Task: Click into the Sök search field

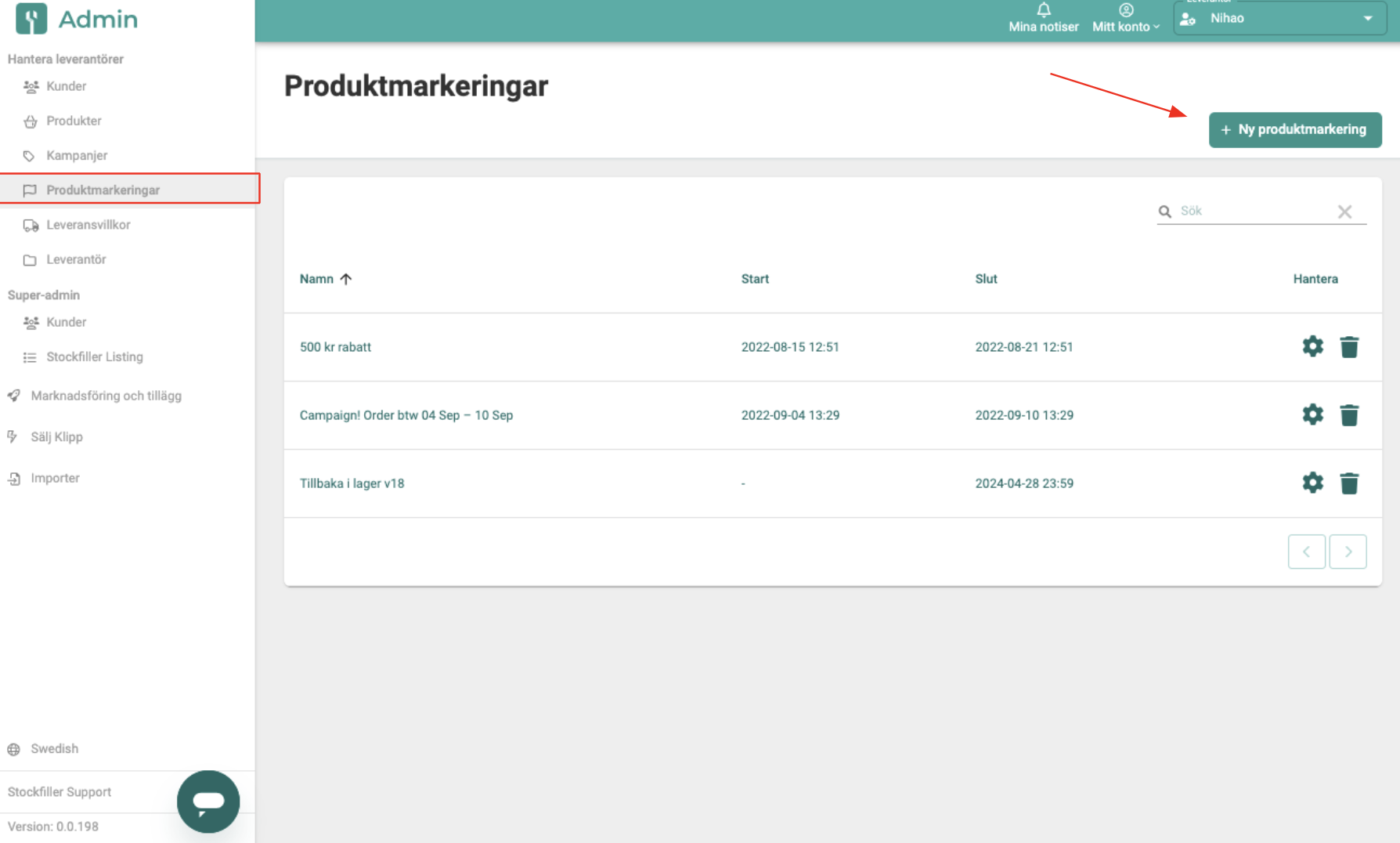Action: tap(1253, 211)
